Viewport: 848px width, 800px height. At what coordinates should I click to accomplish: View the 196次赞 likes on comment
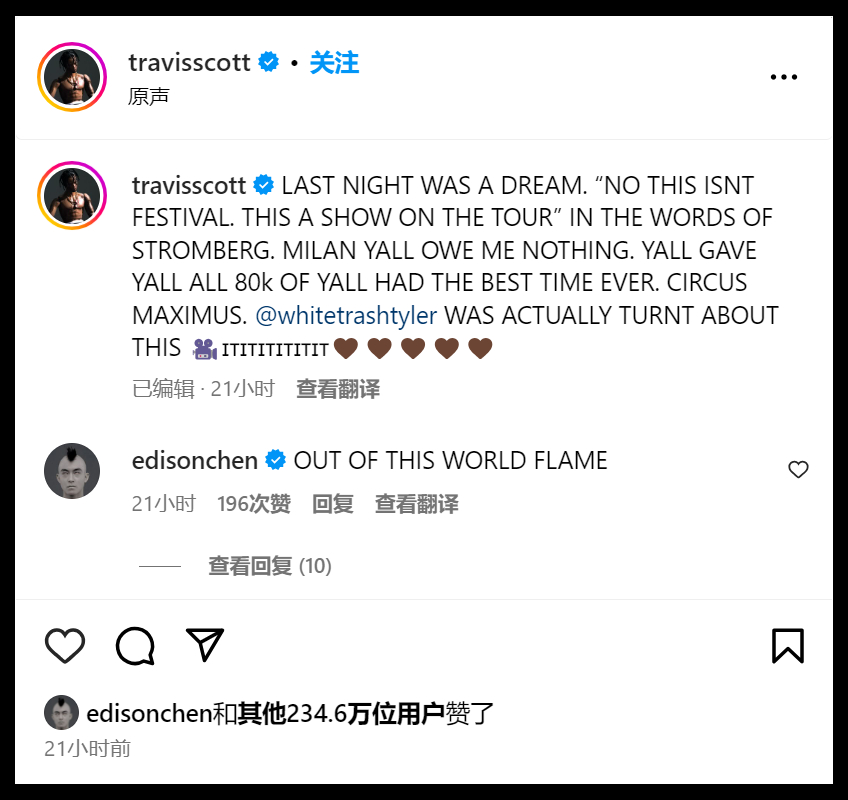click(254, 504)
